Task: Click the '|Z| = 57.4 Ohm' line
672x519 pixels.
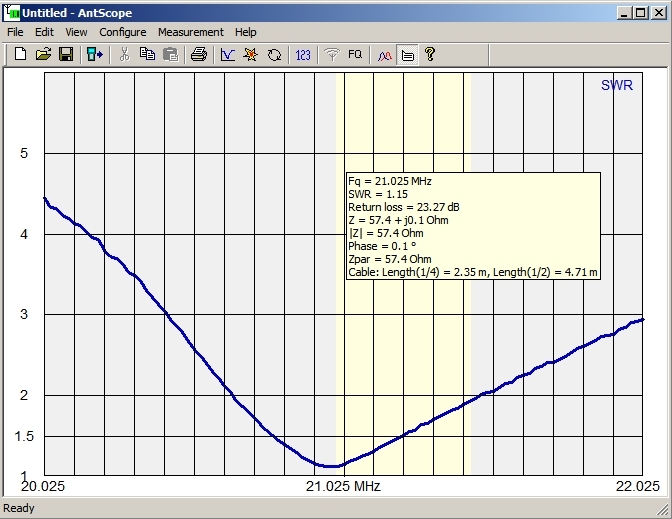Action: coord(386,233)
